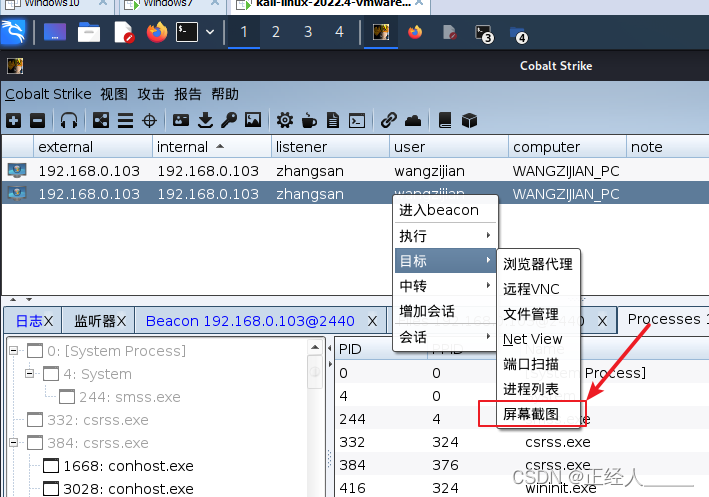
Task: Select 屏幕截图 submenu entry
Action: [538, 414]
